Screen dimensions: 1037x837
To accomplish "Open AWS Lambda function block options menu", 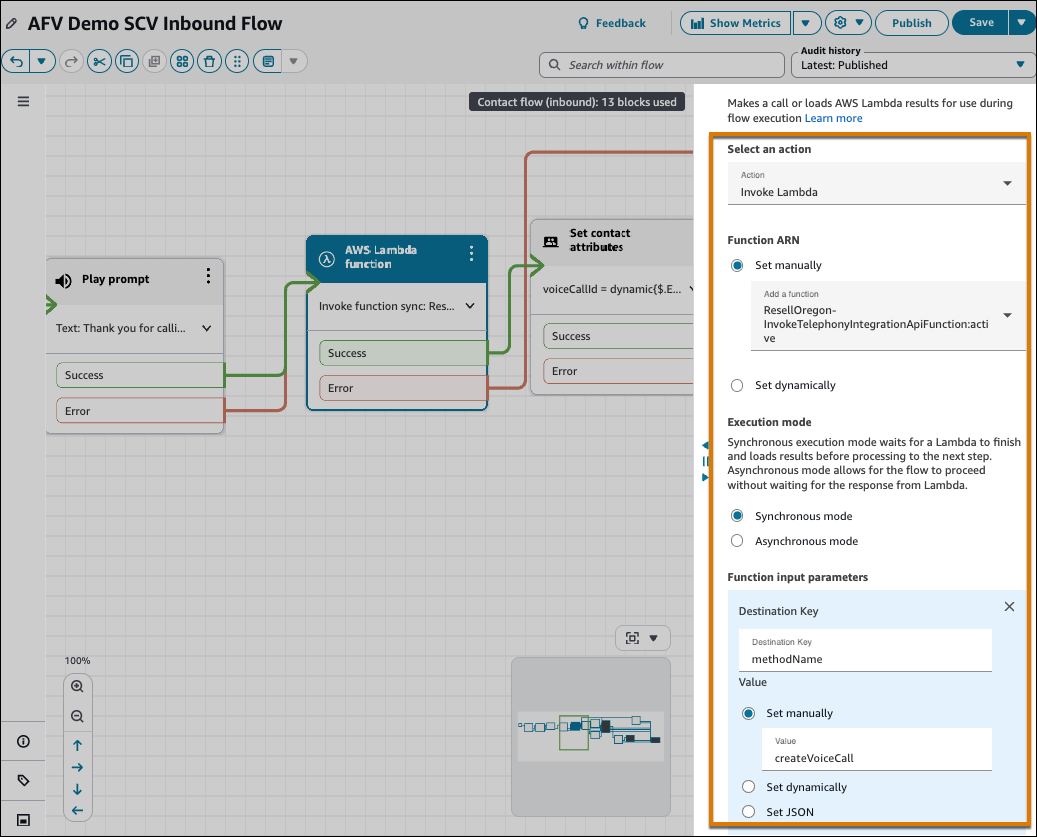I will tap(471, 253).
